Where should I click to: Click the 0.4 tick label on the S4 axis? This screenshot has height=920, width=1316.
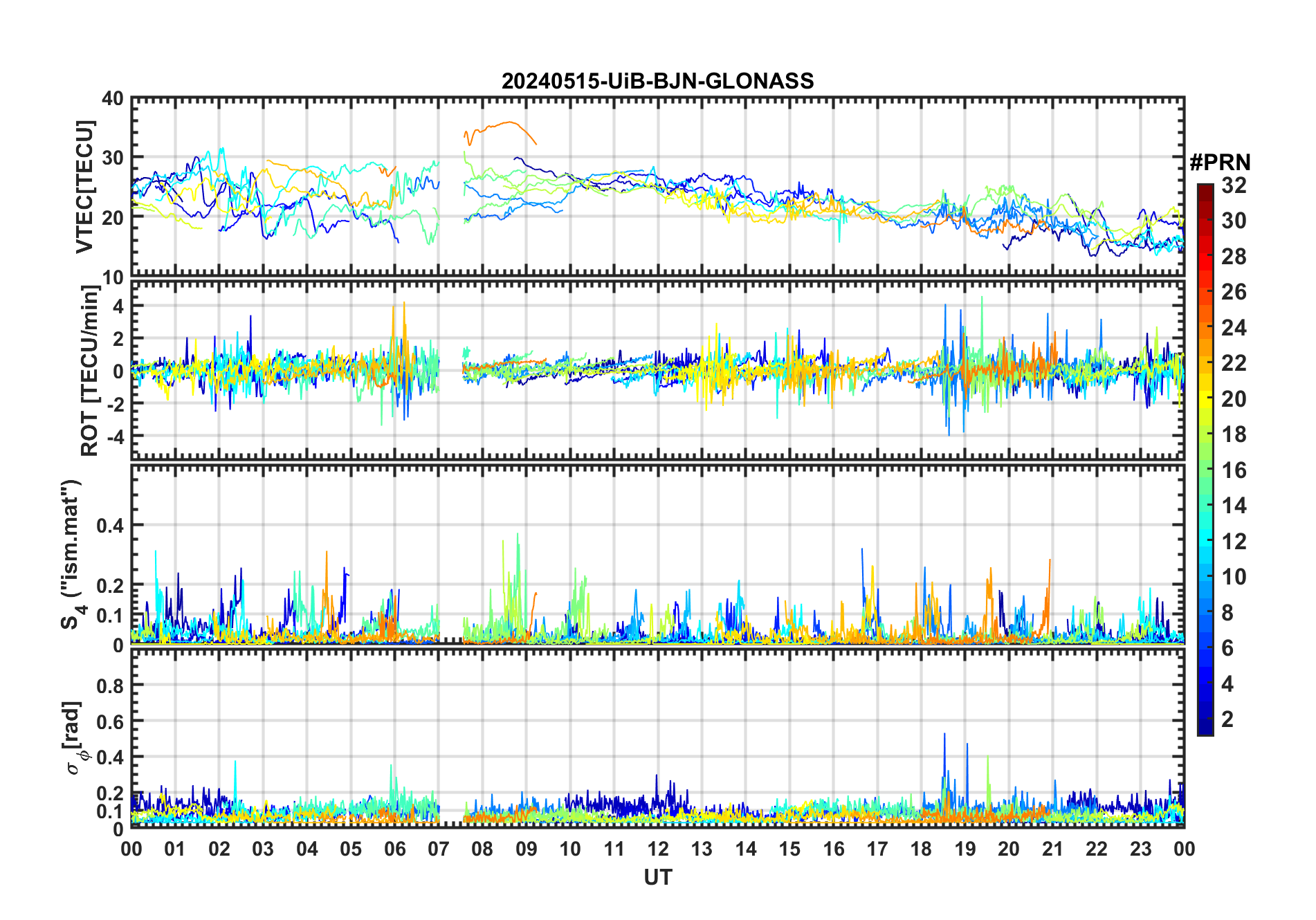[x=109, y=526]
